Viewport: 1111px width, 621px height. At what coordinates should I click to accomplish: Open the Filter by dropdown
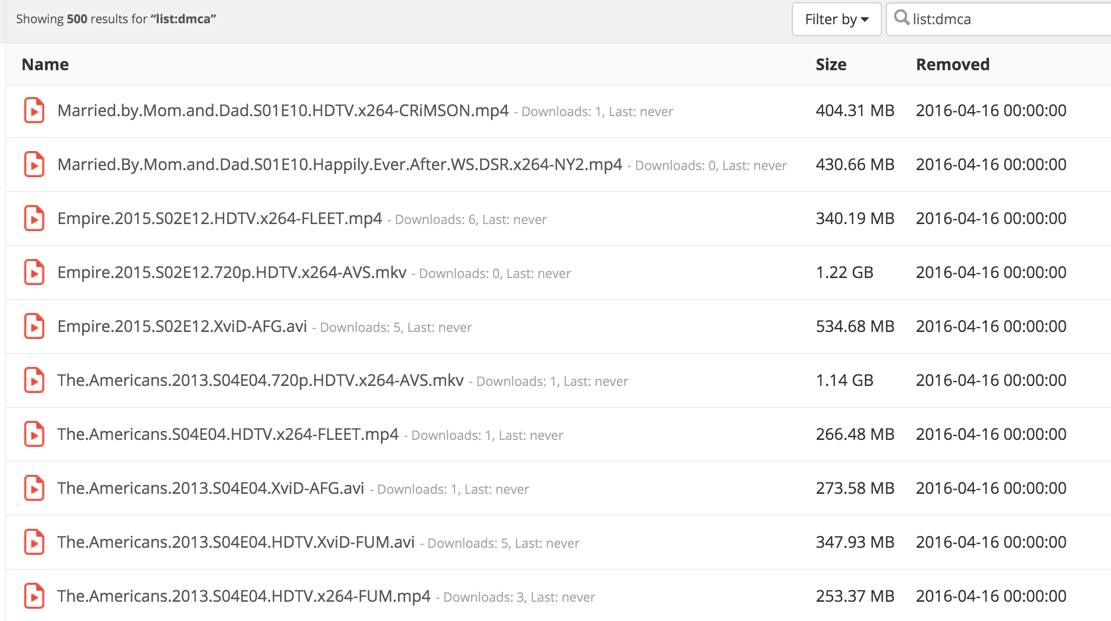836,19
